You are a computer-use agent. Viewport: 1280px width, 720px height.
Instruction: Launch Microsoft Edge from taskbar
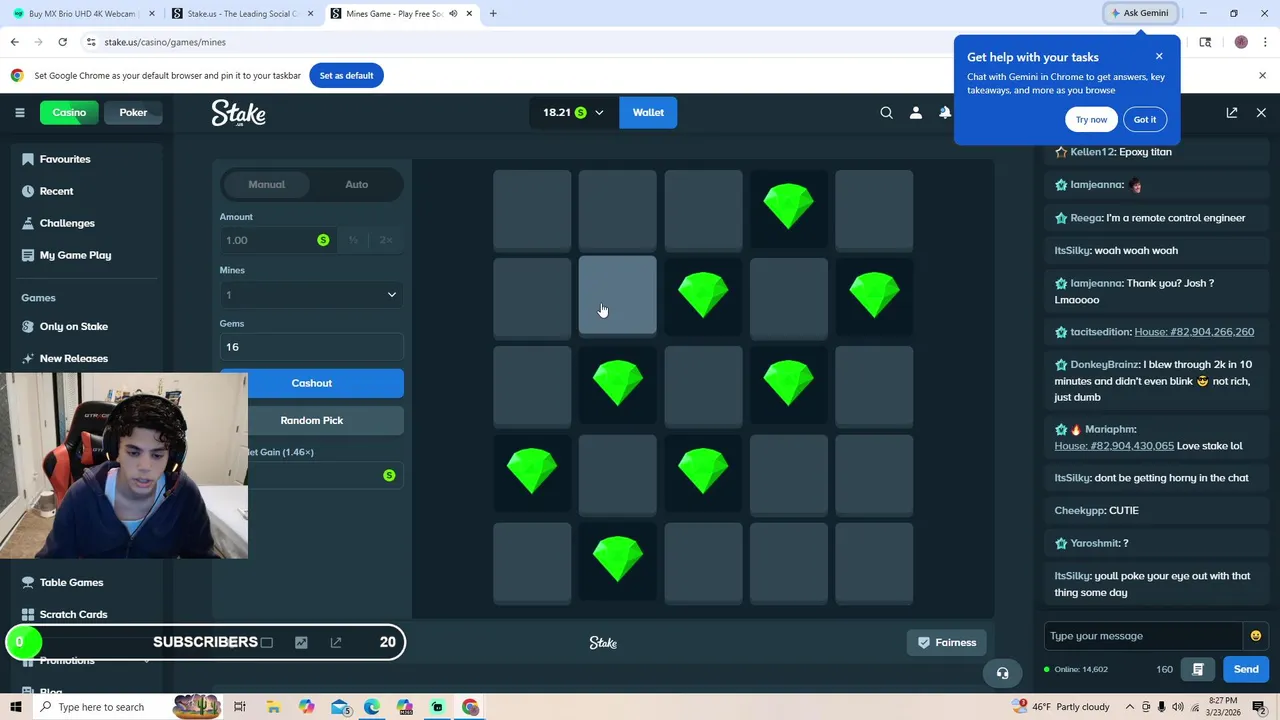372,707
